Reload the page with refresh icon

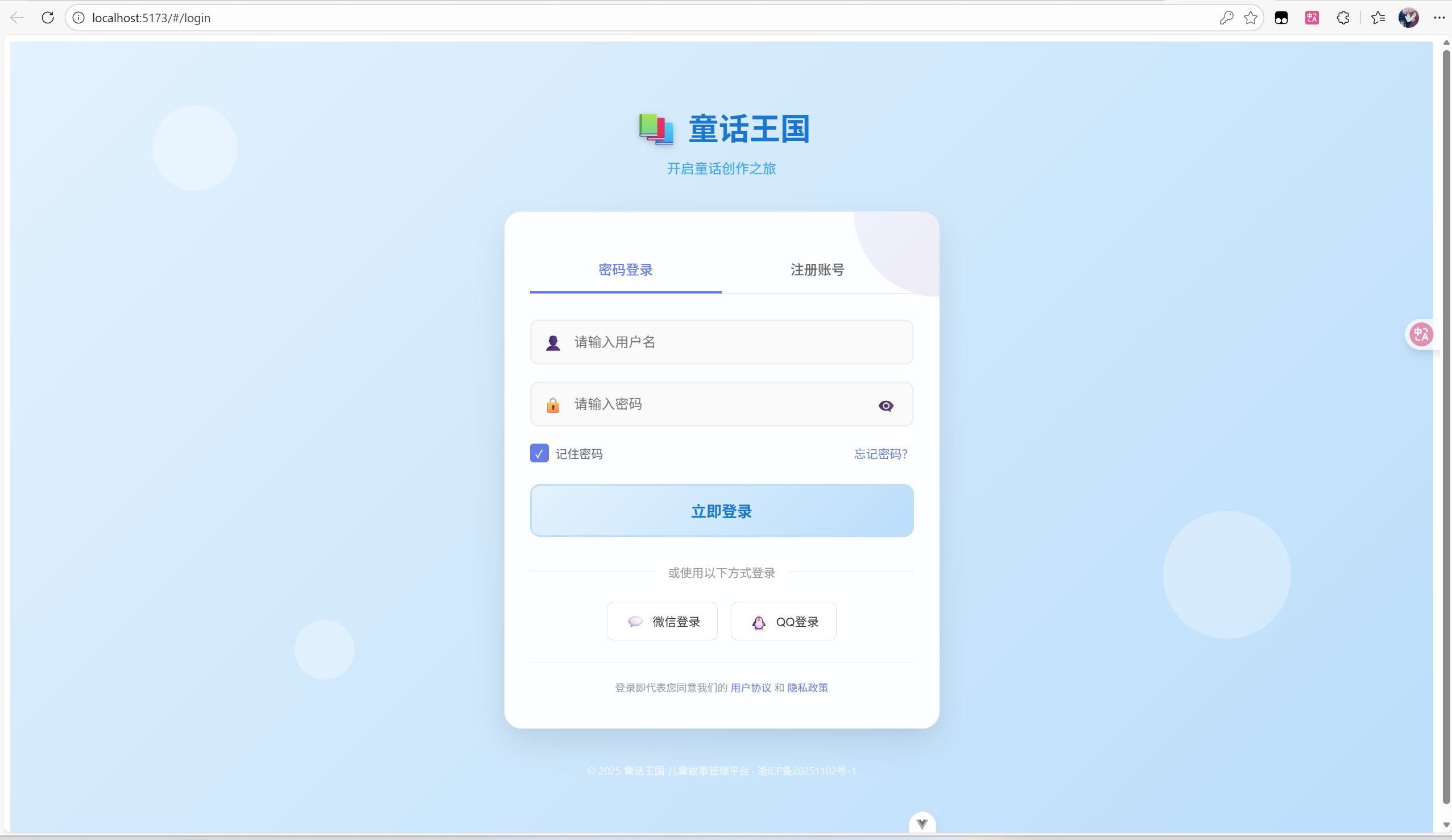pos(48,18)
